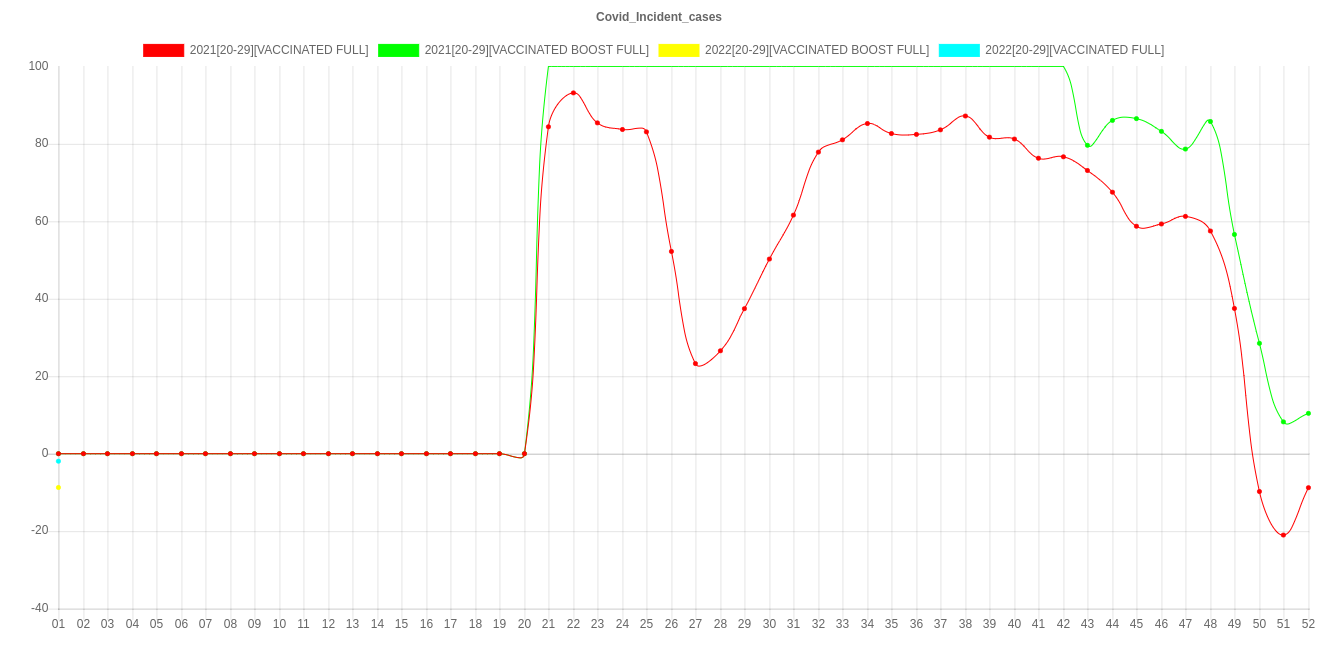This screenshot has height=659, width=1318.
Task: Toggle the 2021[20-29]|[VACCINATED FULL] legend label
Action: tap(279, 50)
